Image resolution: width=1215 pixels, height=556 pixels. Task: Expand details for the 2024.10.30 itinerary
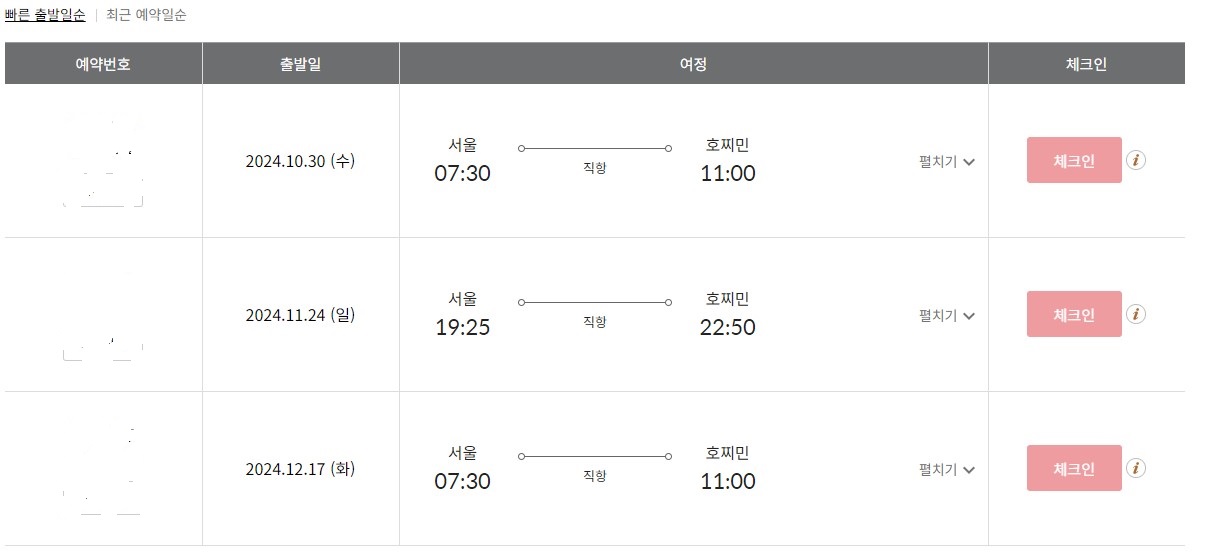946,162
